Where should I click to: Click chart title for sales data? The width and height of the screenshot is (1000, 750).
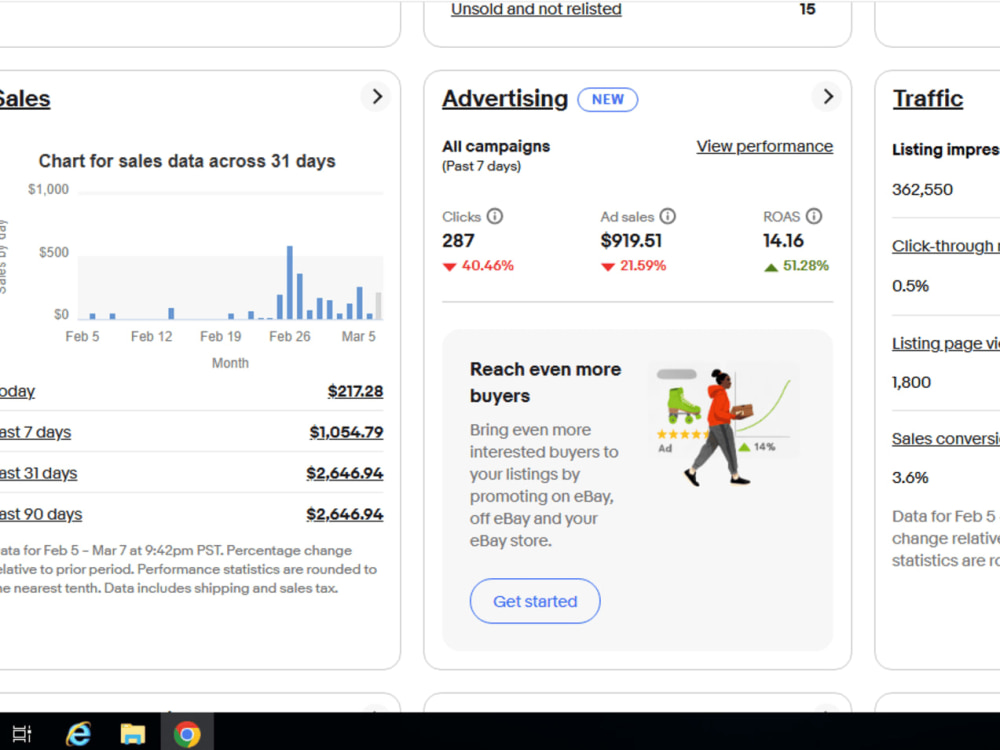(187, 161)
